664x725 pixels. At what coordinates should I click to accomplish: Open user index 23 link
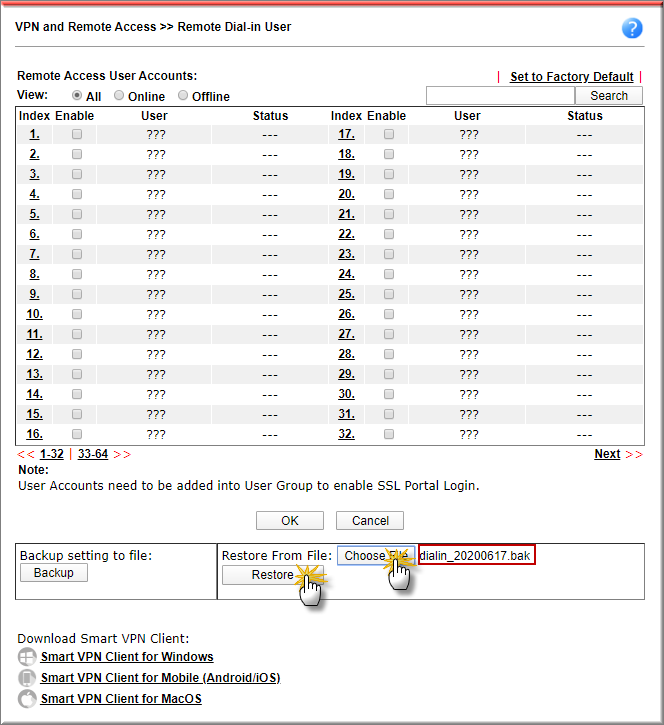(x=346, y=254)
